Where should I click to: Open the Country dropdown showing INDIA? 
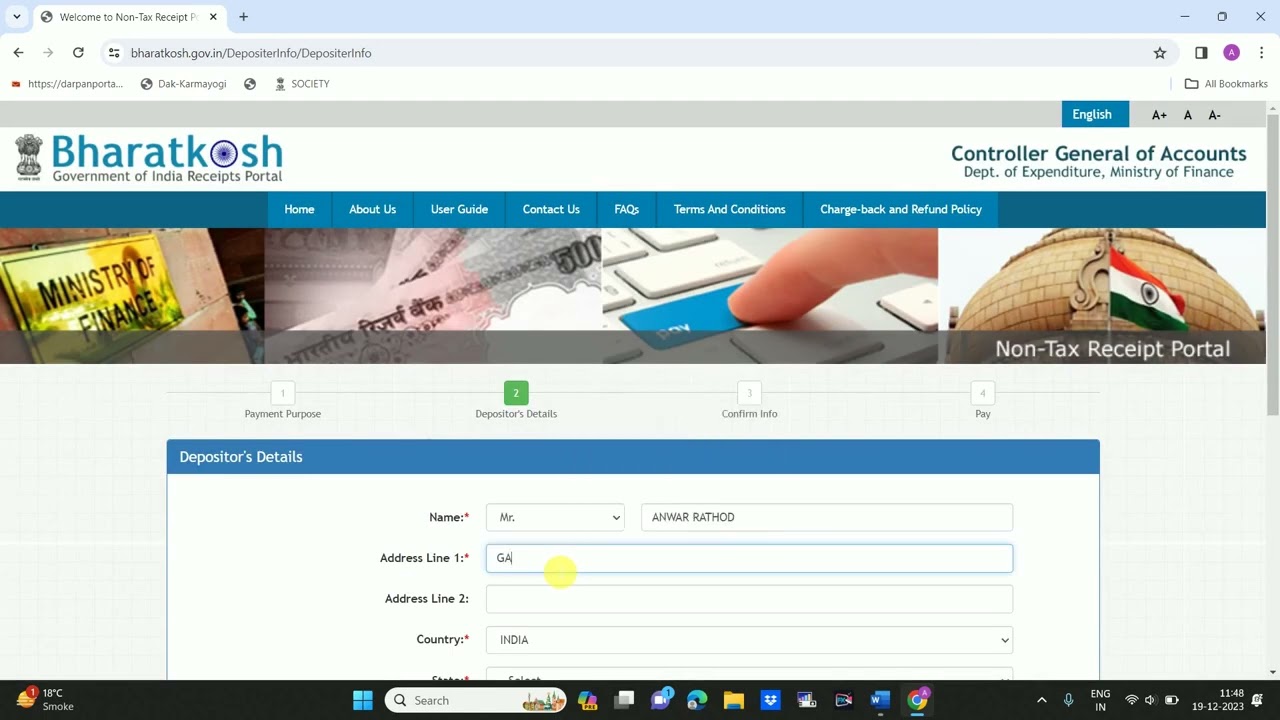coord(749,640)
